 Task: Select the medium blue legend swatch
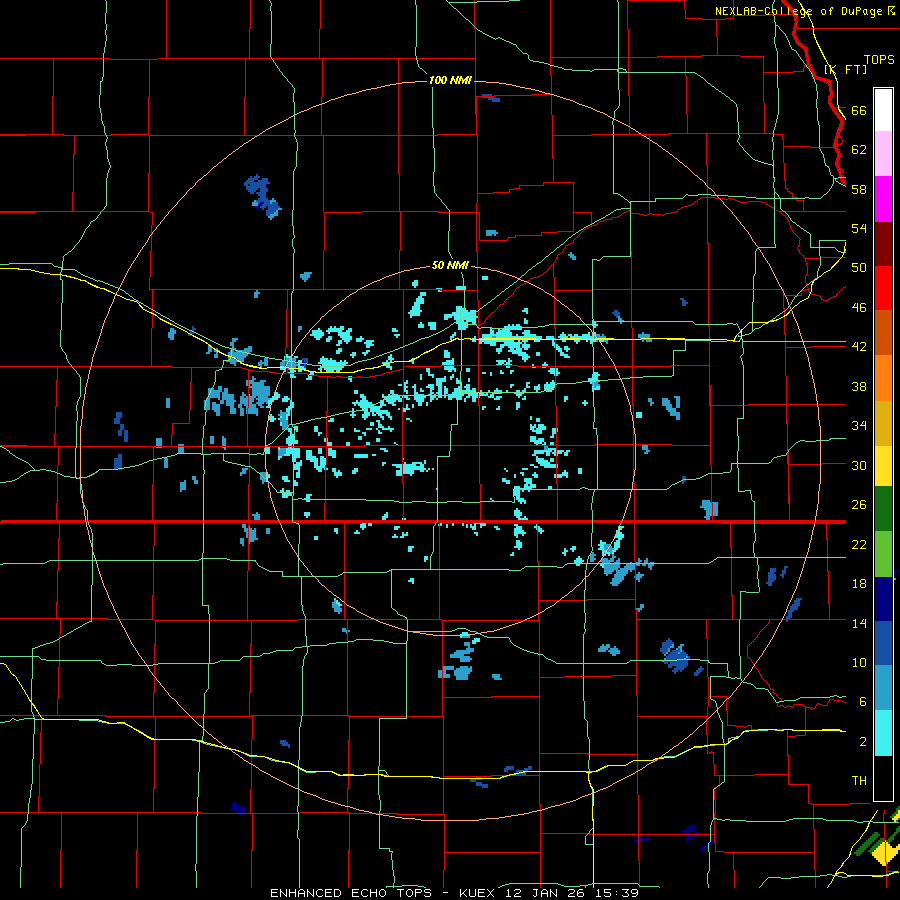883,644
